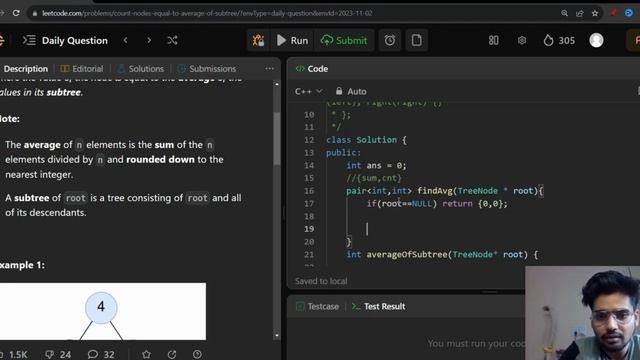Click the 'return {0,0};' statement
640x360 pixels.
pos(475,203)
